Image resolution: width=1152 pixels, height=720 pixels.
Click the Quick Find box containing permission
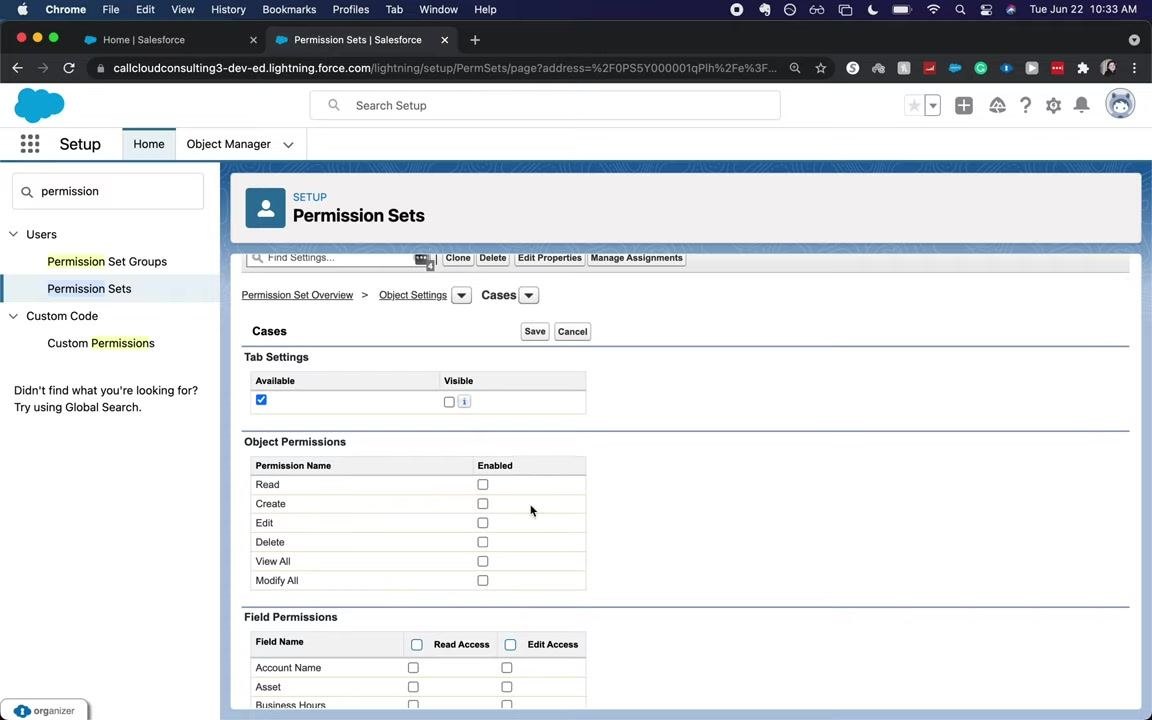(x=108, y=191)
